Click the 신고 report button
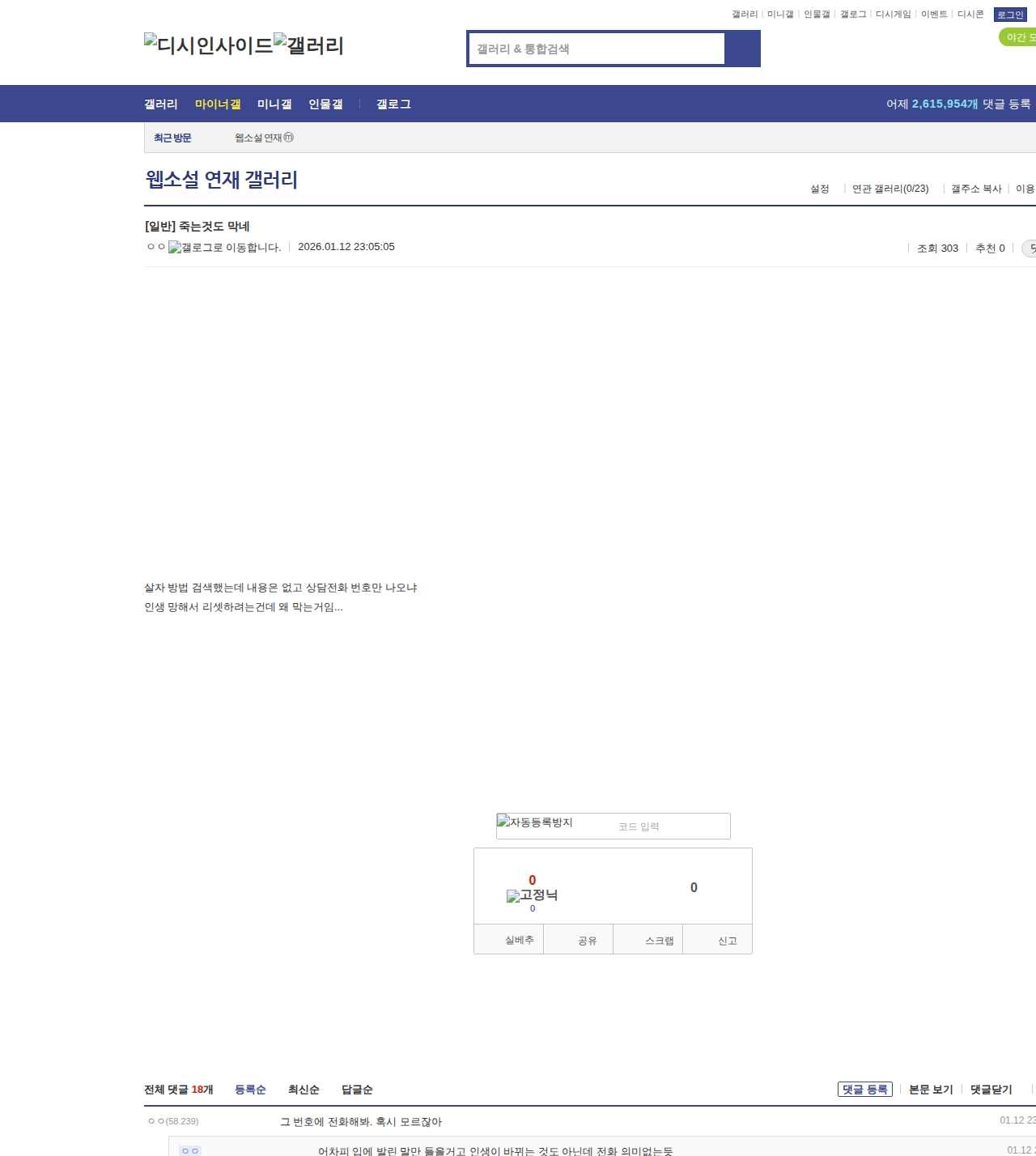The width and height of the screenshot is (1036, 1156). 717,940
